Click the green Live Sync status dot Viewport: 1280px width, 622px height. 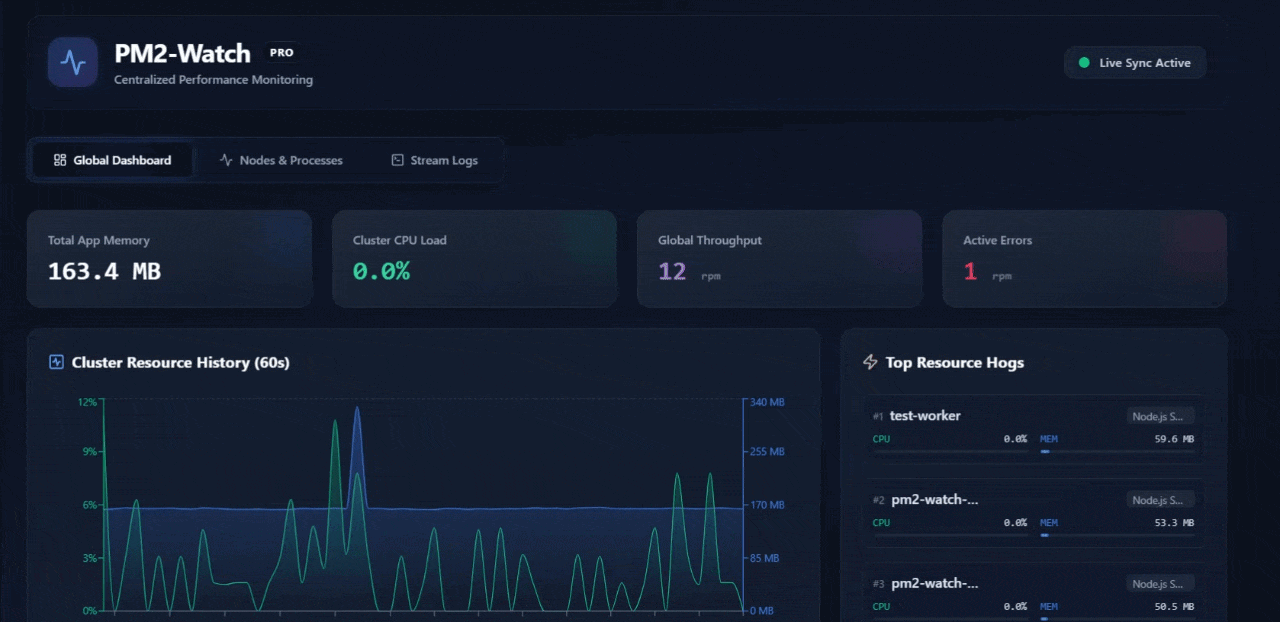(1084, 63)
